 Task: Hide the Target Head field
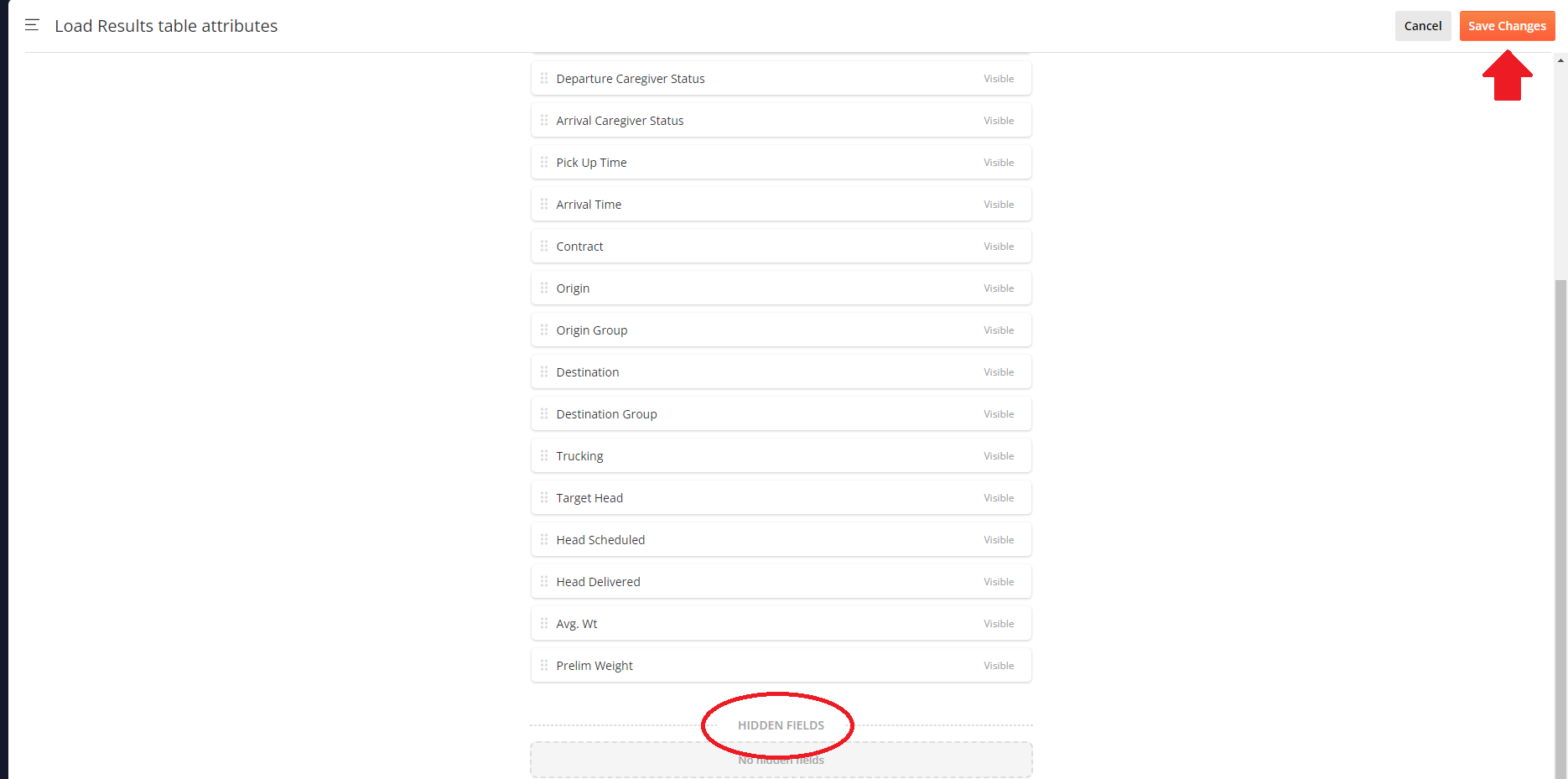[x=998, y=498]
